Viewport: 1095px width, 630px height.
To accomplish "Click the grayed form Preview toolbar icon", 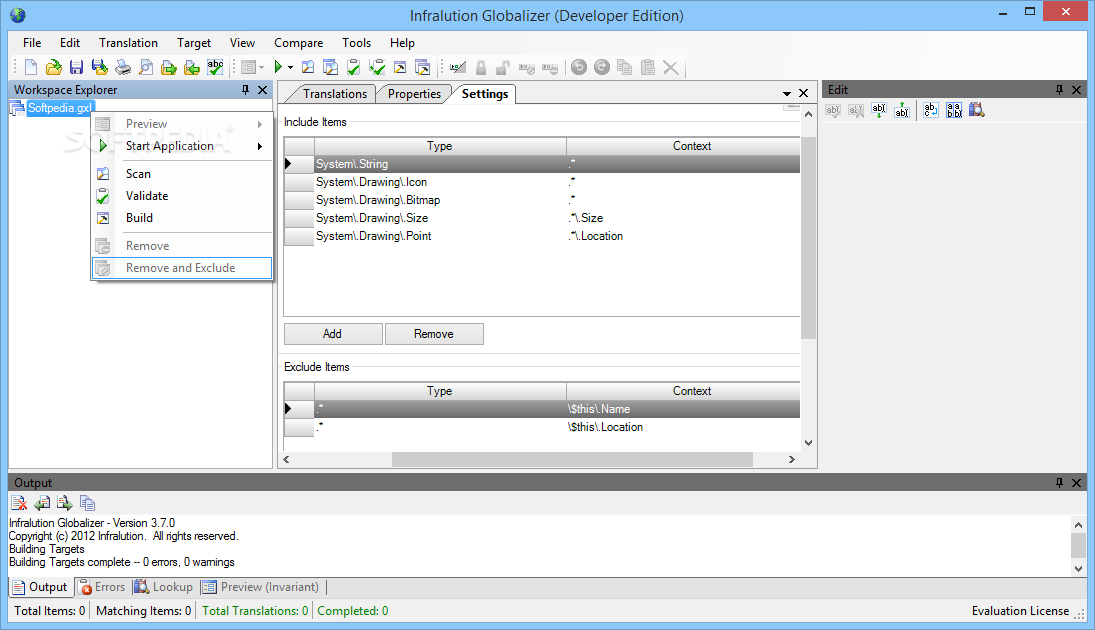I will [248, 67].
